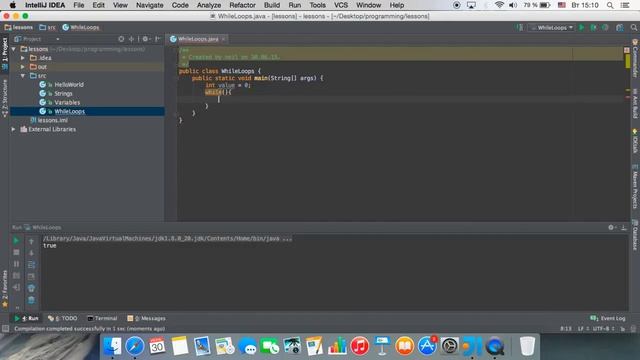Run with coverage from the main toolbar

point(605,27)
